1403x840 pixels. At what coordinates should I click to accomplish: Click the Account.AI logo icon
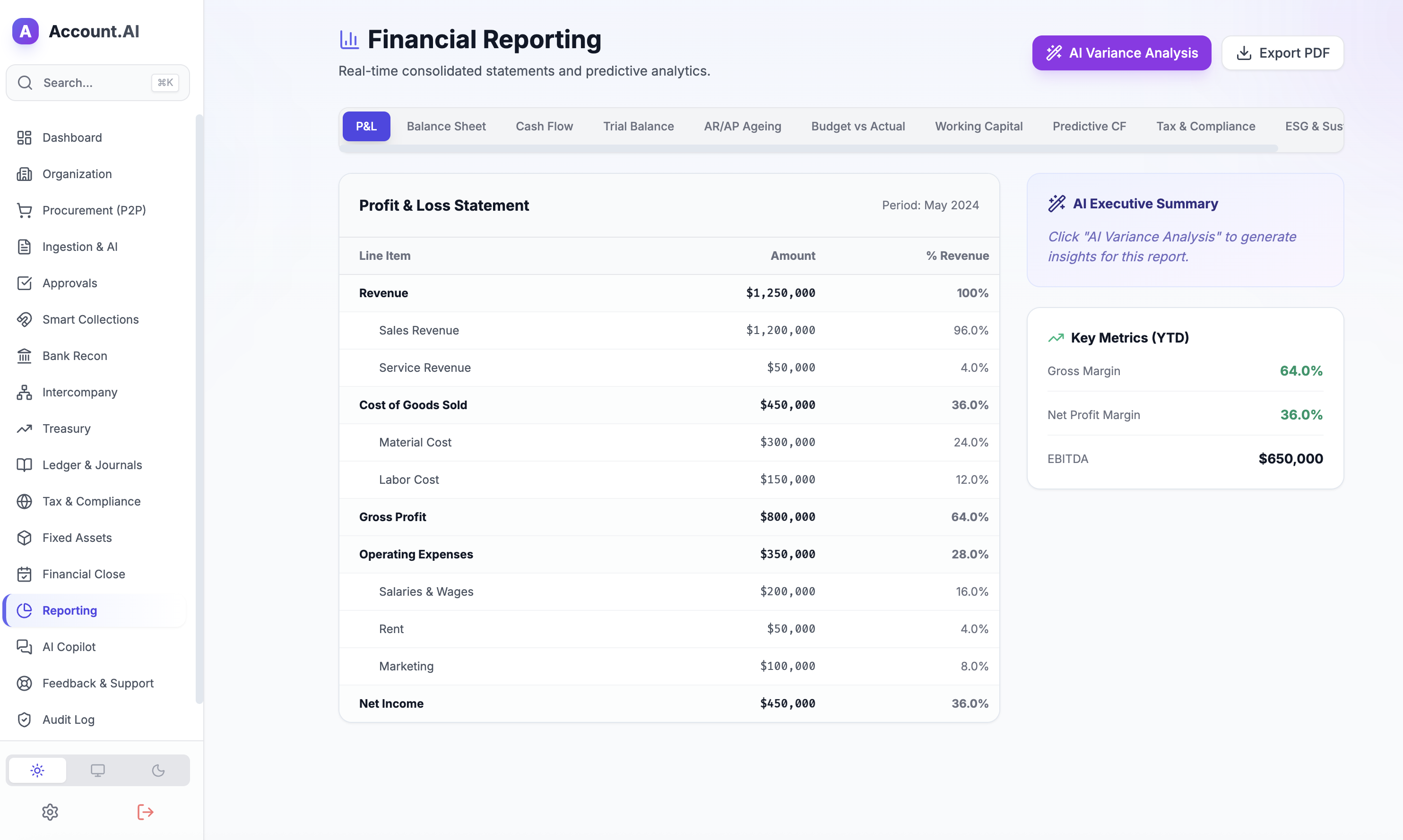26,31
